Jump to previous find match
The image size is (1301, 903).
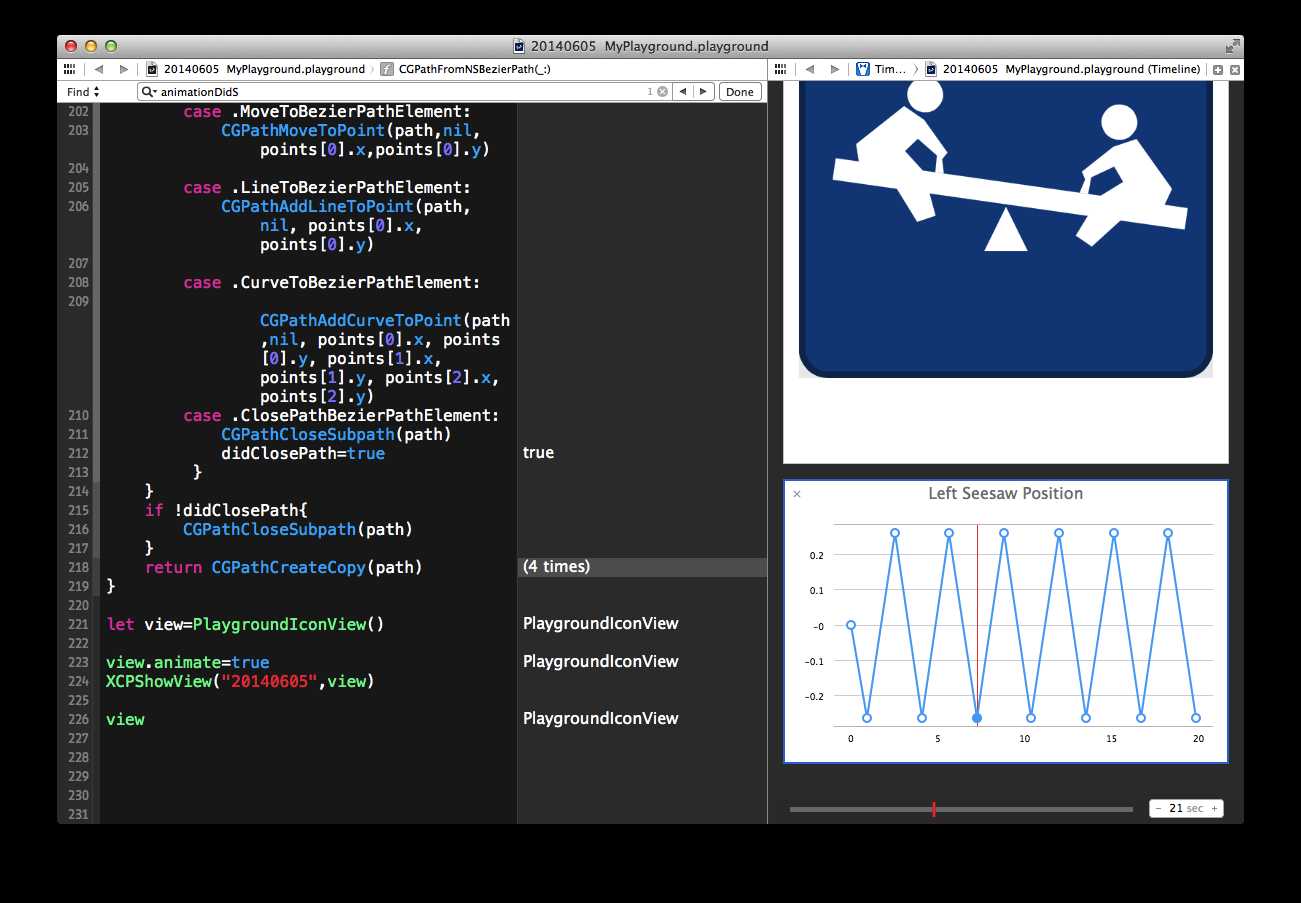pos(683,92)
